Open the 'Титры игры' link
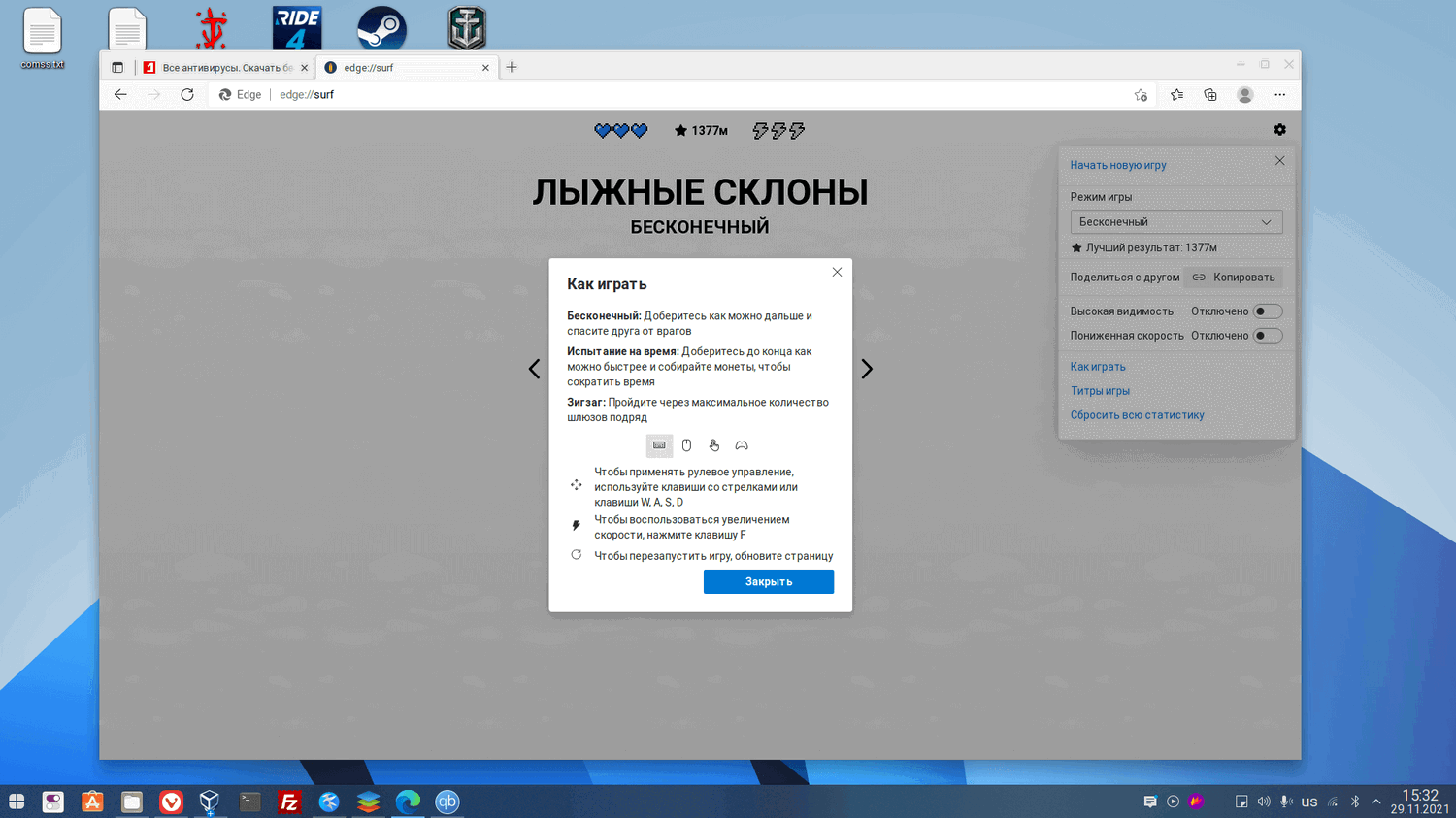The image size is (1456, 818). 1100,391
